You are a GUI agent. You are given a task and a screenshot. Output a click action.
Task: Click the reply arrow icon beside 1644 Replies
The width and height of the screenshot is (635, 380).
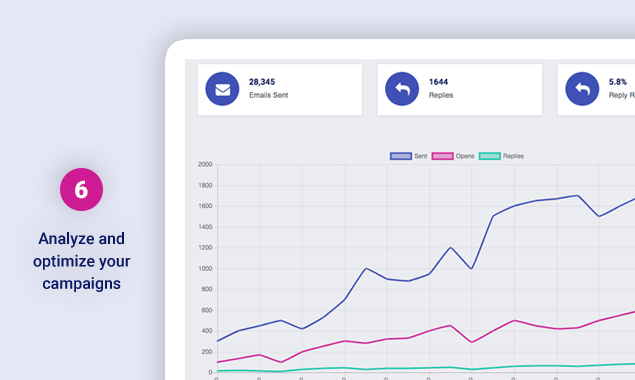point(402,89)
